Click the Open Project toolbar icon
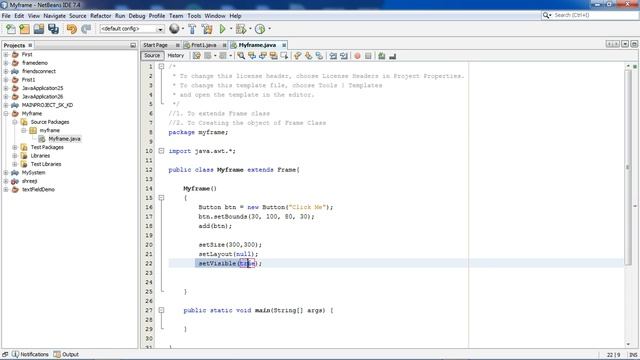The height and width of the screenshot is (360, 640). pyautogui.click(x=39, y=29)
